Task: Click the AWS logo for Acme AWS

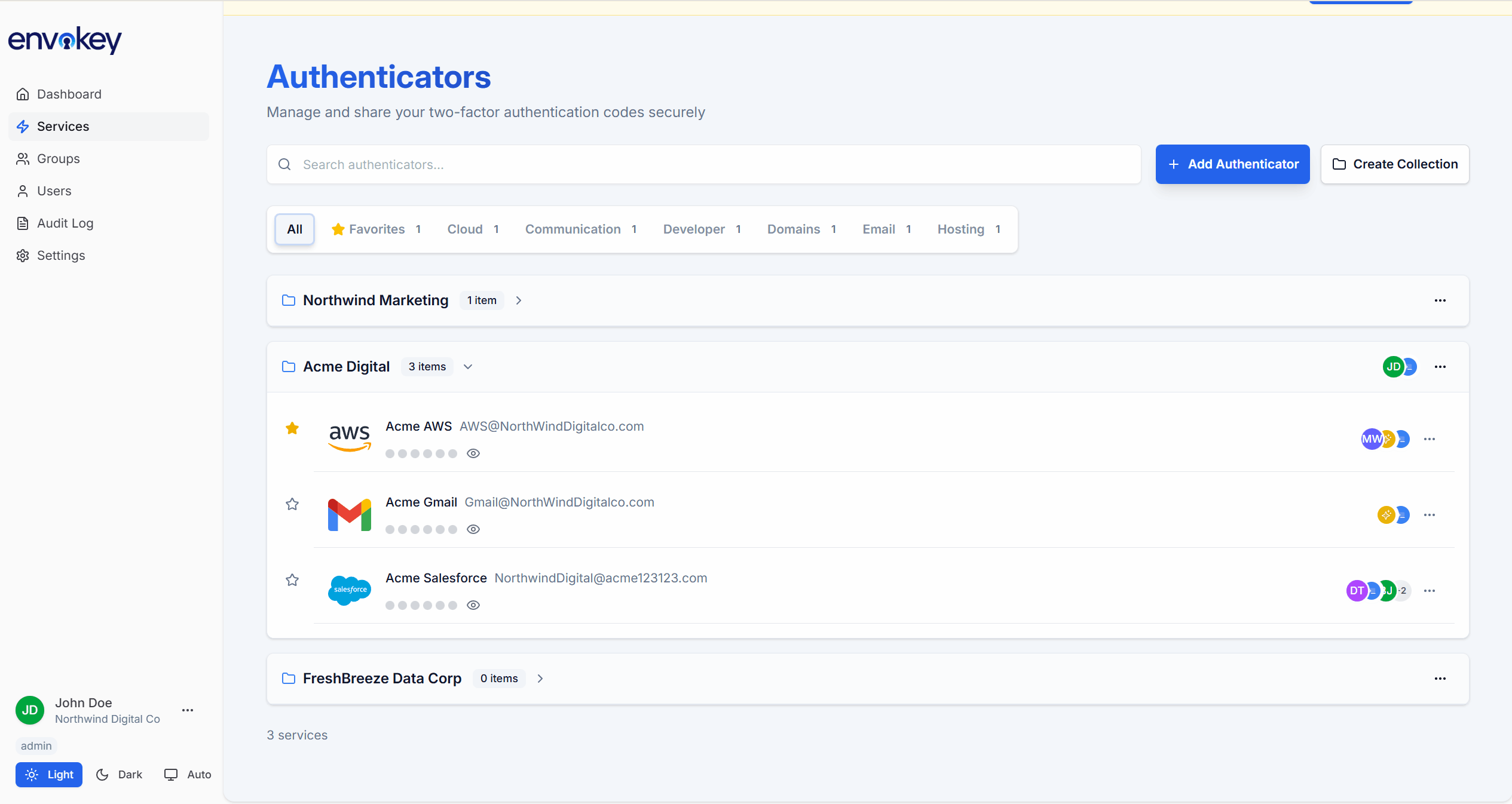Action: point(350,438)
